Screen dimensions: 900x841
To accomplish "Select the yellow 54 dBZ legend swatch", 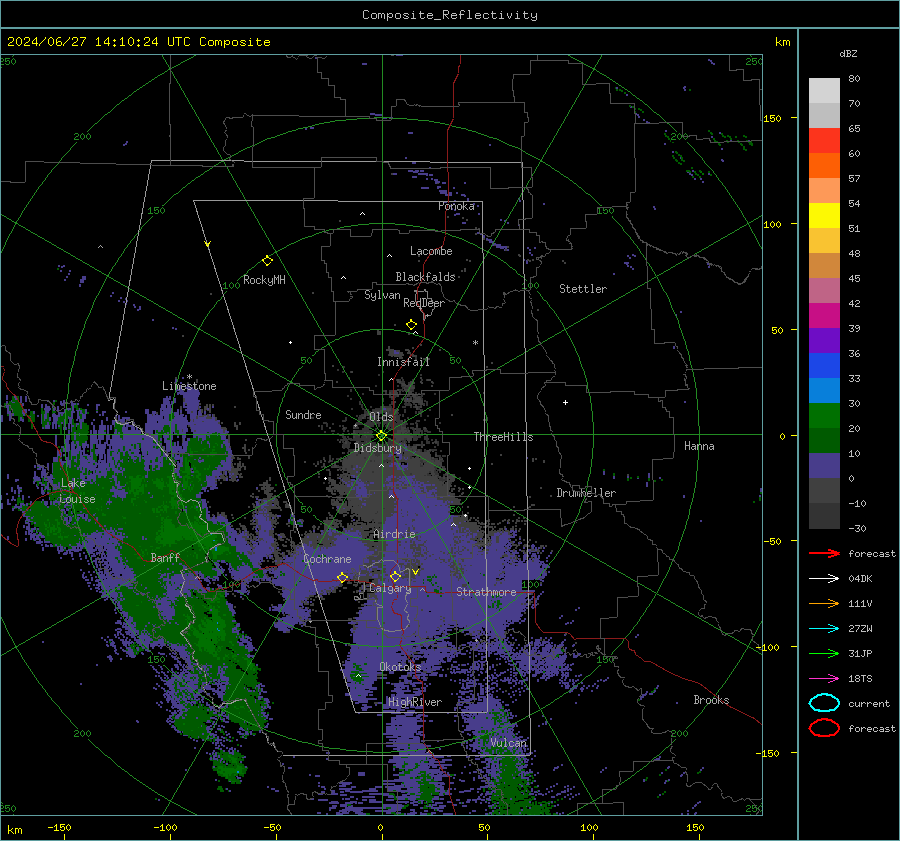I will coord(824,215).
